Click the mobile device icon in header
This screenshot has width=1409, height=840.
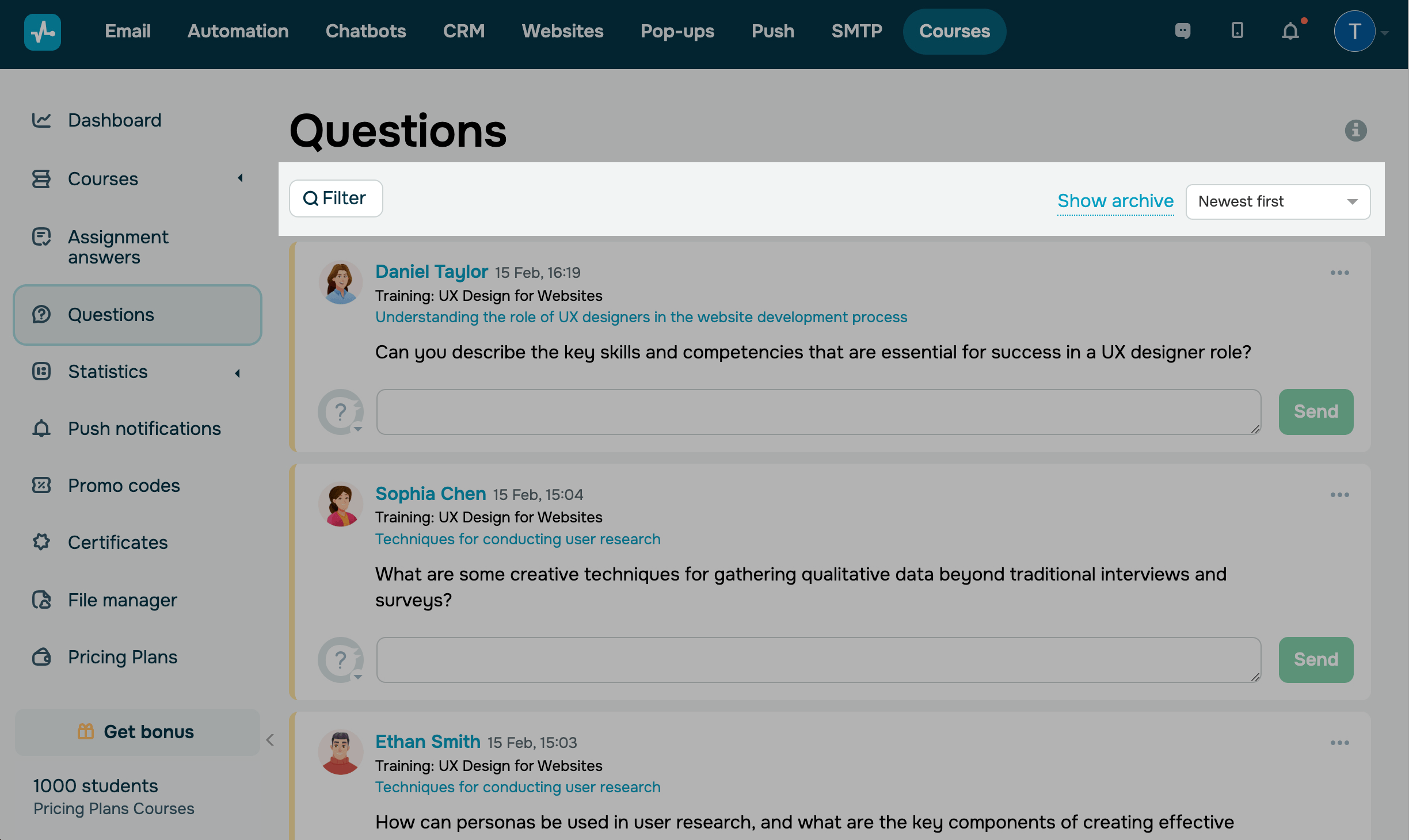point(1237,30)
